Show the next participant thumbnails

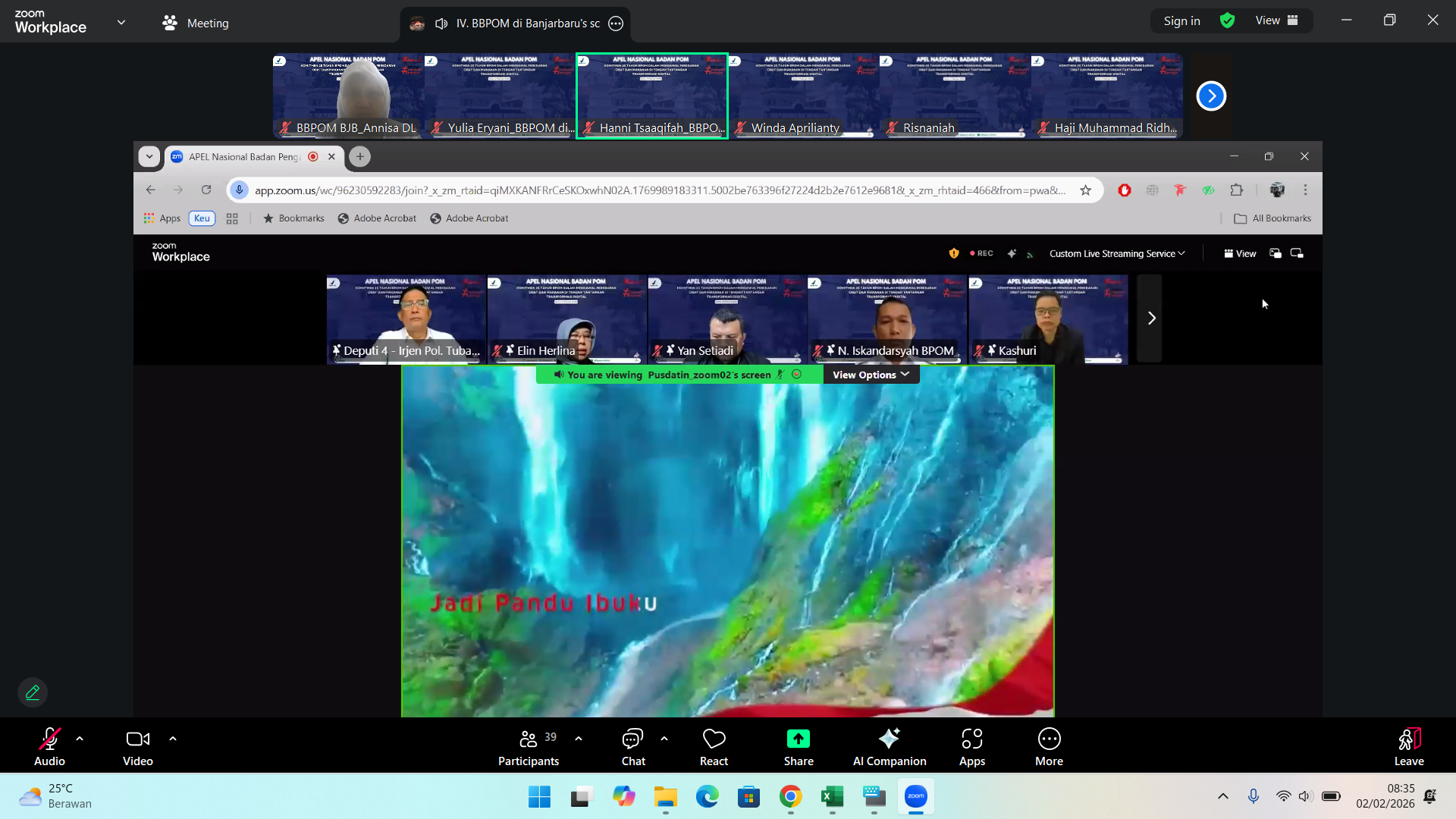pyautogui.click(x=1210, y=96)
